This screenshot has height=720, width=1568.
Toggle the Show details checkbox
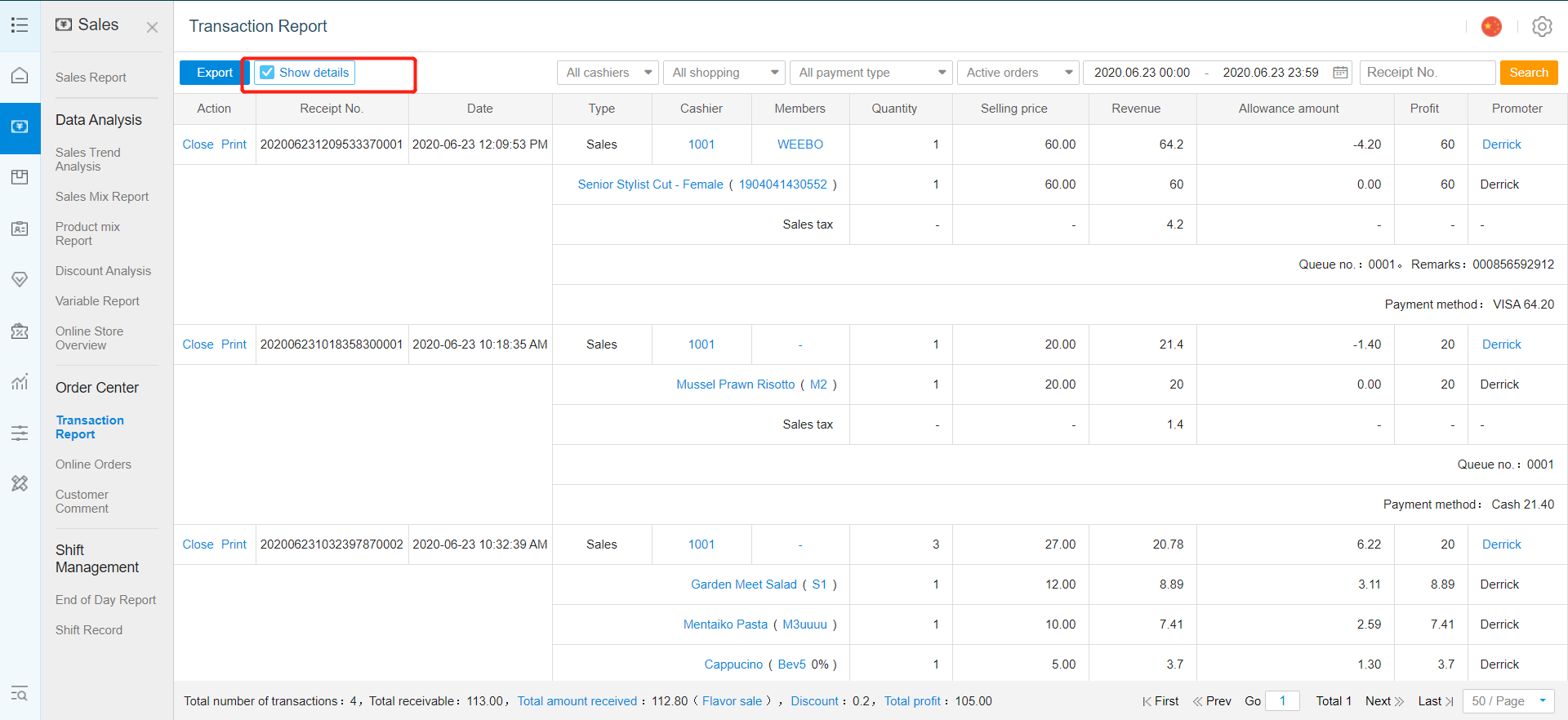pyautogui.click(x=267, y=73)
